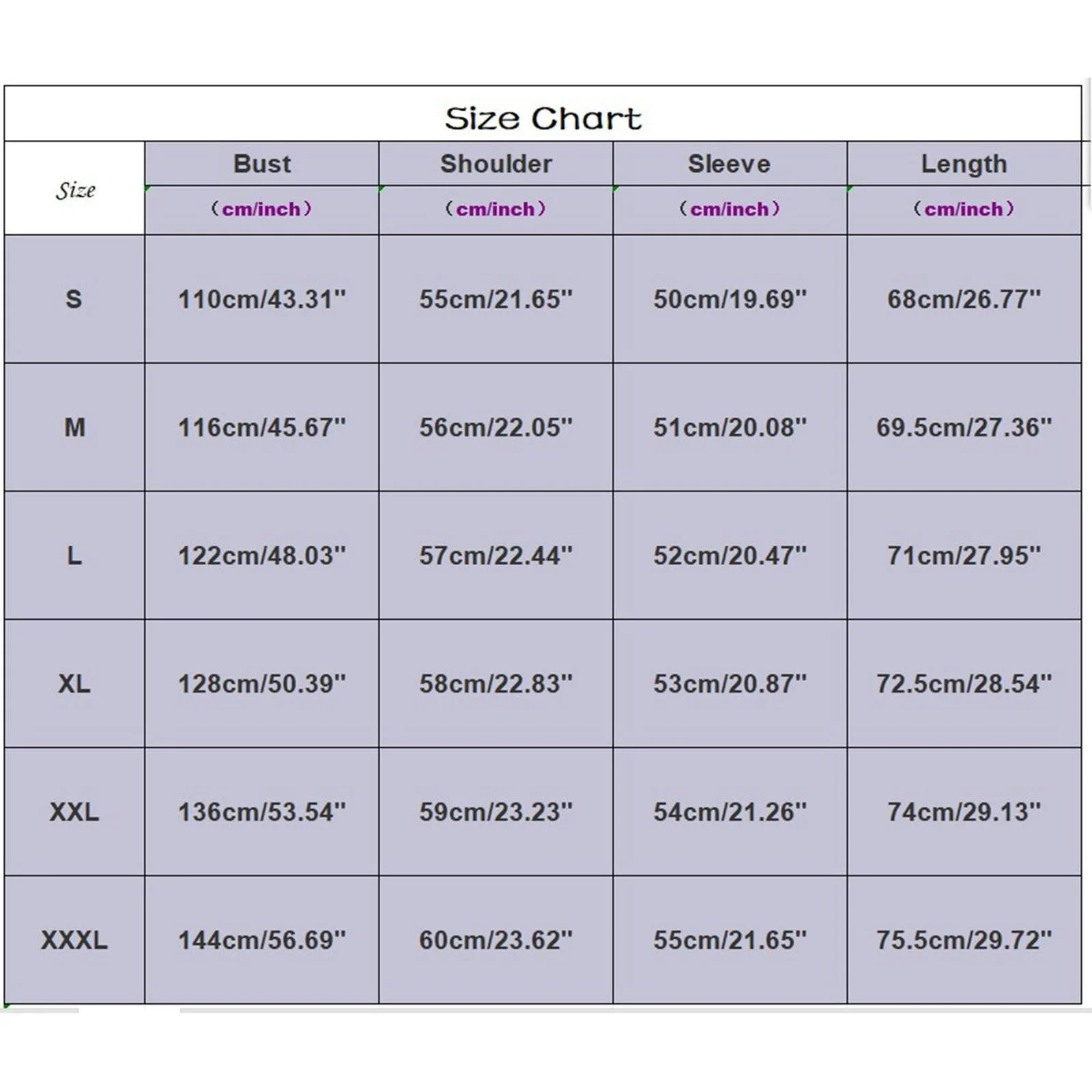
Task: Click the cm/inch label under Bust
Action: pos(261,209)
